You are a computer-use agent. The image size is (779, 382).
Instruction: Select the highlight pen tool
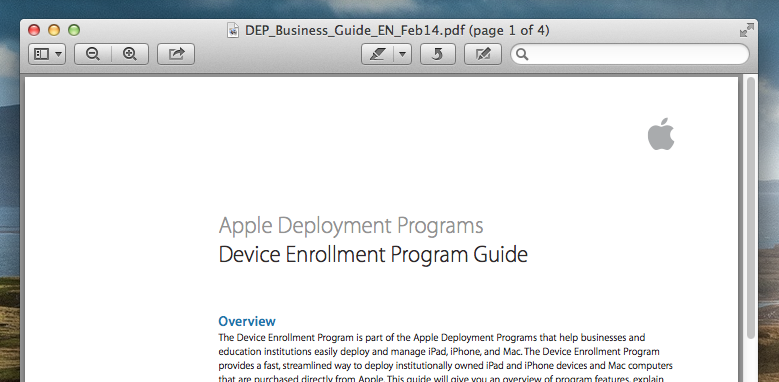pos(378,54)
